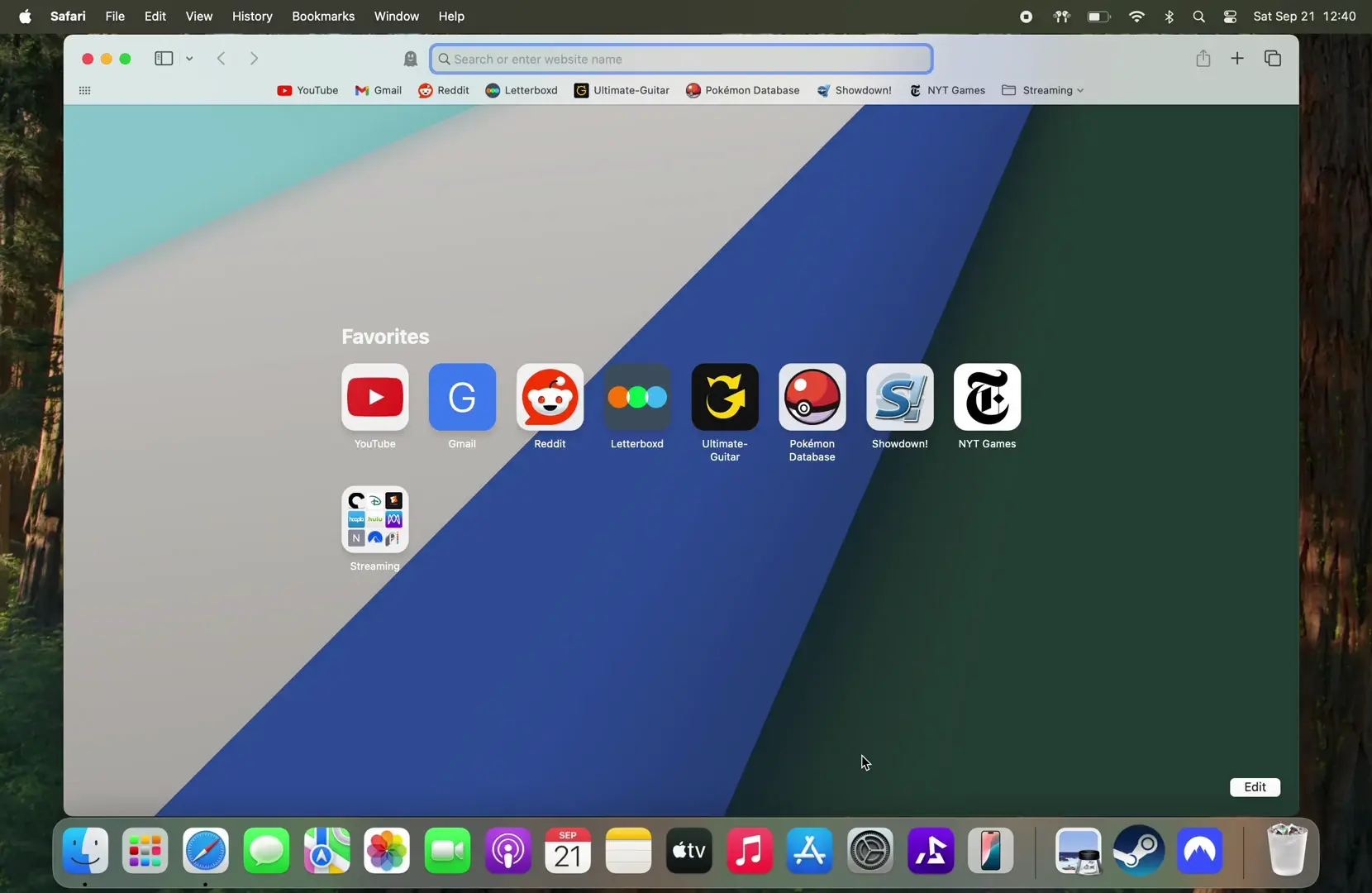Open Maps from the Dock
This screenshot has width=1372, height=893.
tap(327, 851)
